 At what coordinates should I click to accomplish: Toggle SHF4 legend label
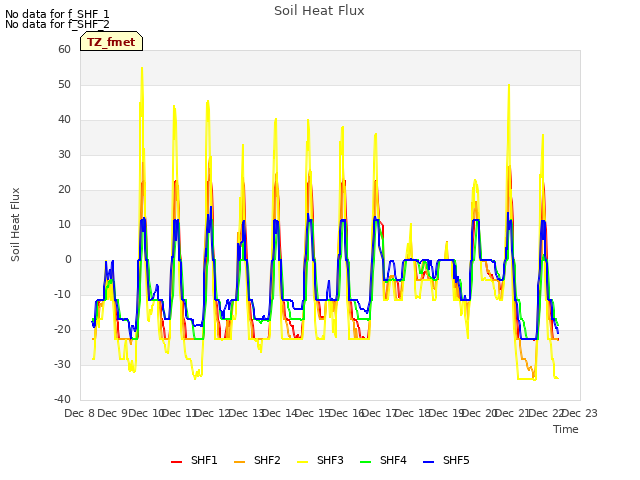coord(393,460)
